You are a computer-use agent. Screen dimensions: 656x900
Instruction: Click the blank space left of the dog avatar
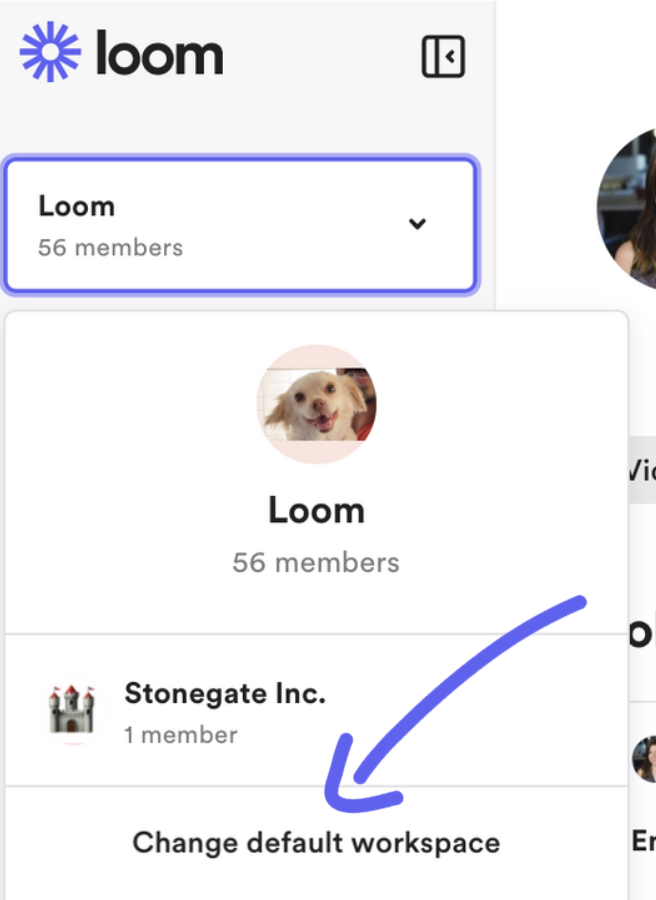tap(130, 405)
